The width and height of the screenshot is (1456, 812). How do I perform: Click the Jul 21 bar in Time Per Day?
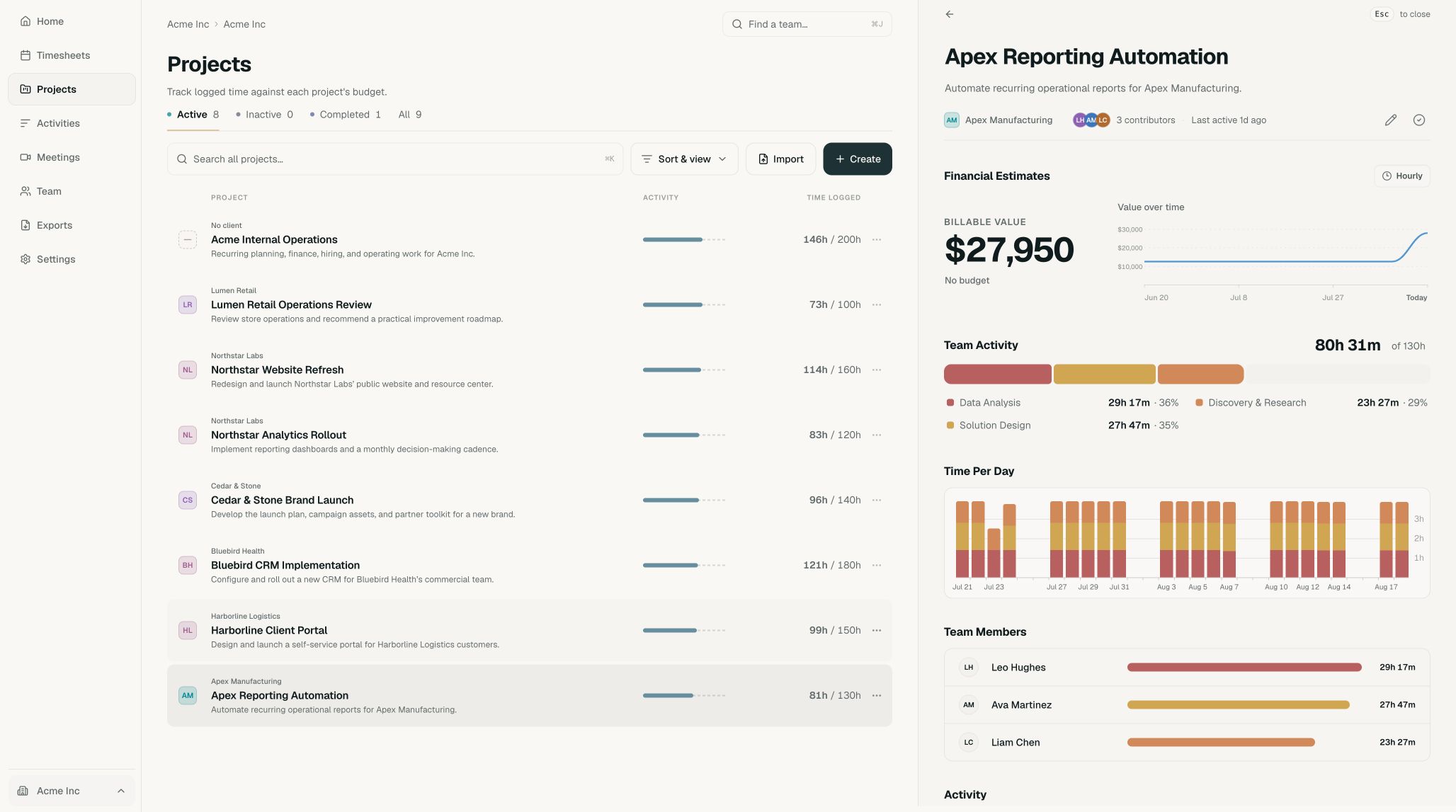coord(962,539)
